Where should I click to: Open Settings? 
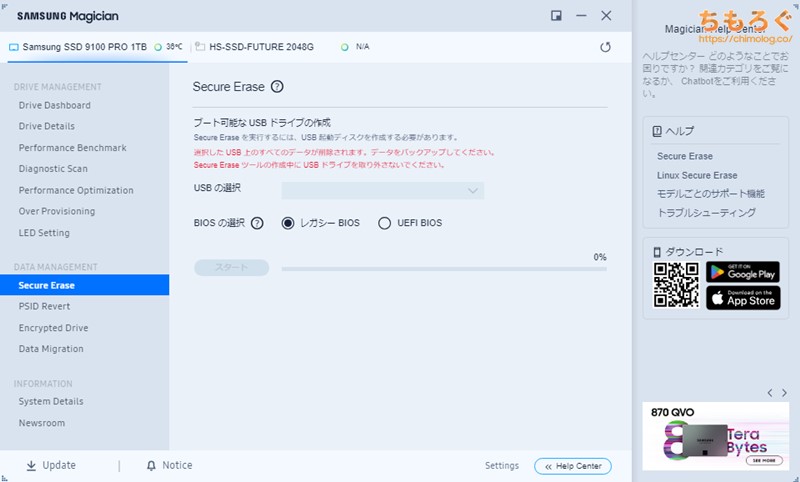[502, 466]
